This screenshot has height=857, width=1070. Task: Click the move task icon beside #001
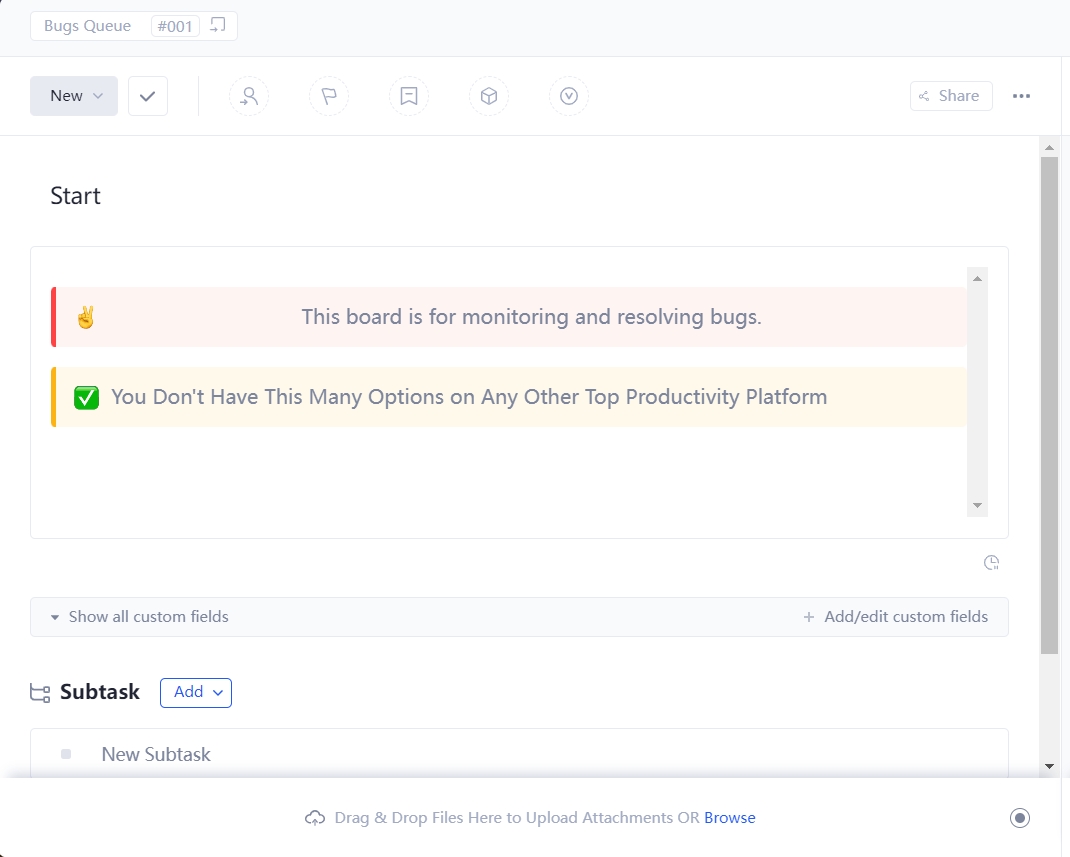pos(217,25)
